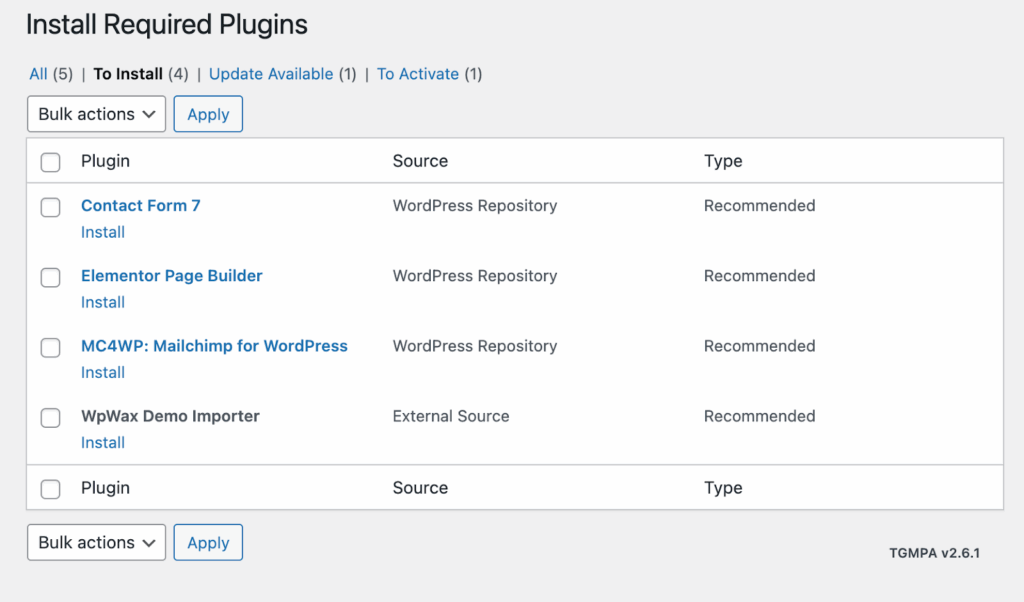Image resolution: width=1024 pixels, height=602 pixels.
Task: Toggle the select-all checkbox in table header
Action: click(50, 162)
